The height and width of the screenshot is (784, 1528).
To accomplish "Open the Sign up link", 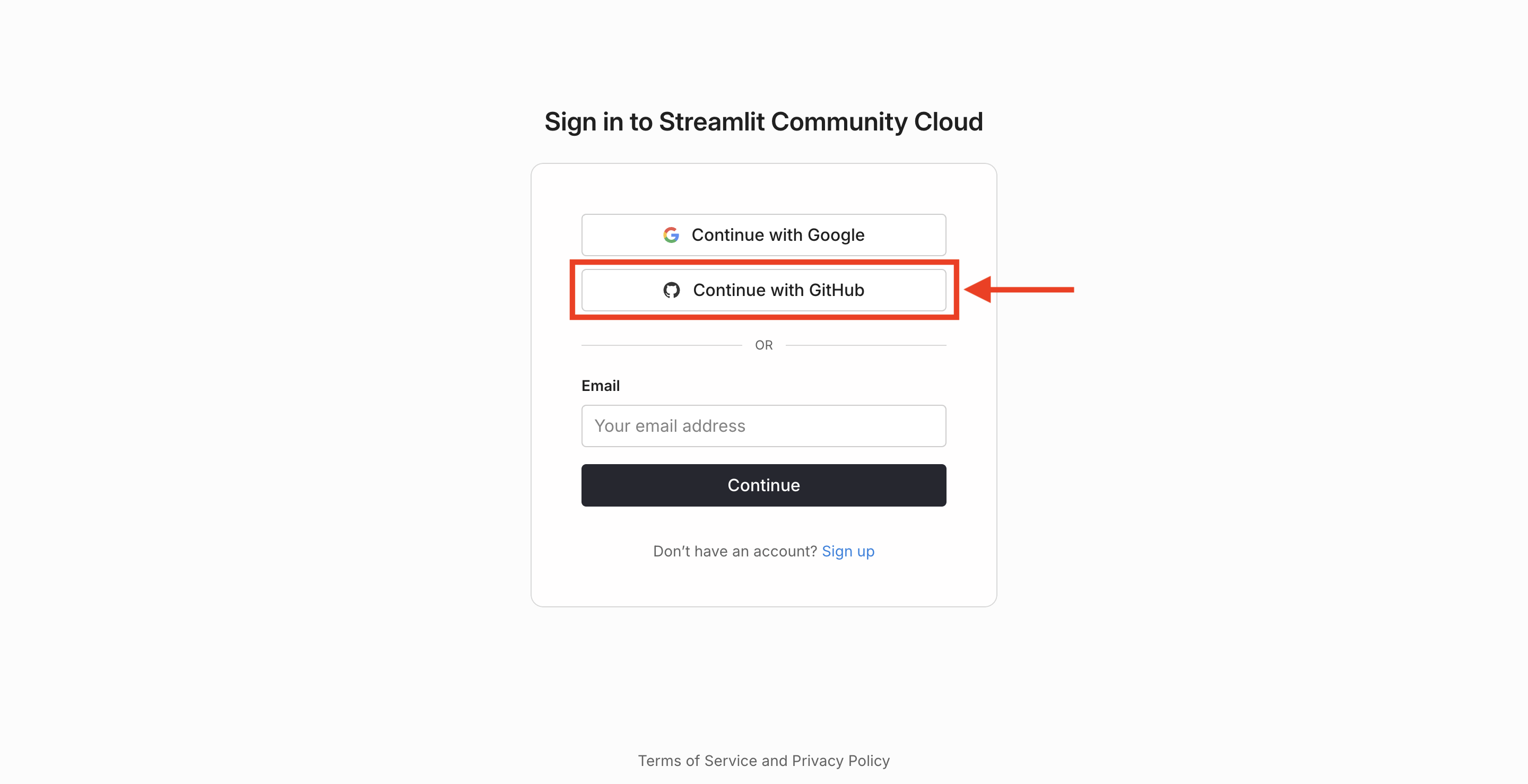I will tap(848, 551).
